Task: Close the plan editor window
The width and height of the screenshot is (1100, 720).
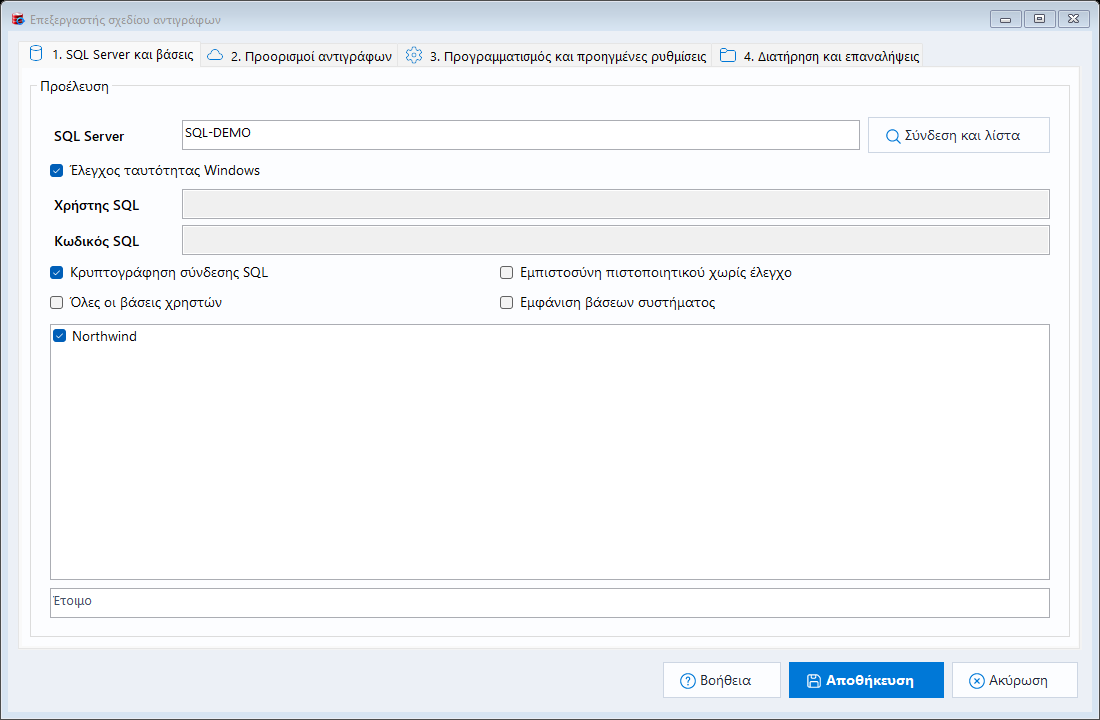Action: [1073, 19]
